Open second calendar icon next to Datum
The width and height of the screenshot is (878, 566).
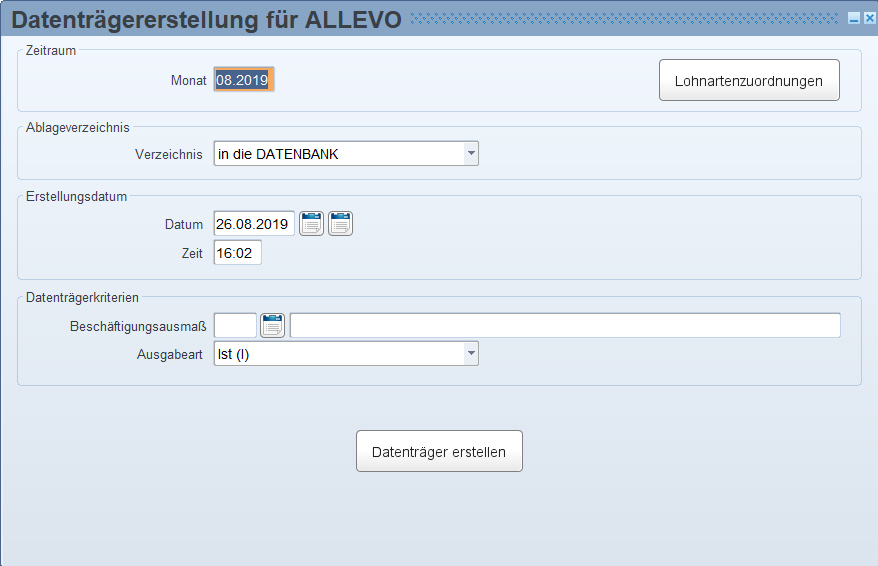[340, 224]
